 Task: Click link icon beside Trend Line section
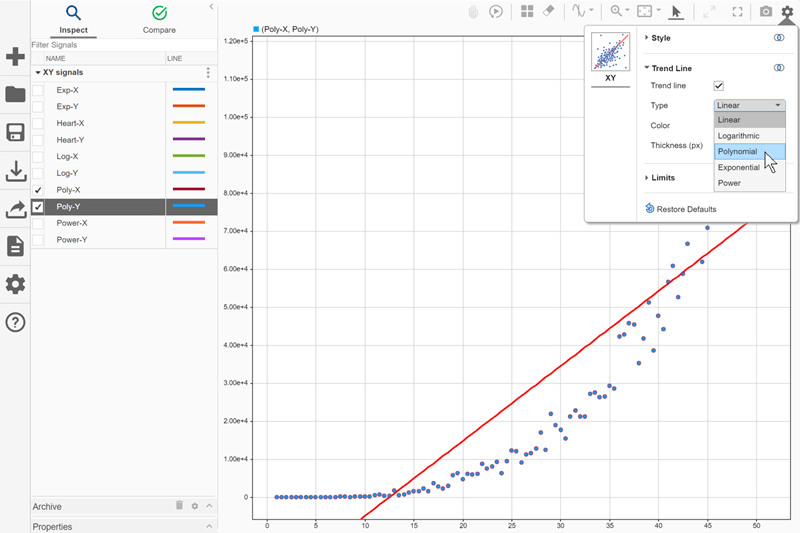point(779,68)
